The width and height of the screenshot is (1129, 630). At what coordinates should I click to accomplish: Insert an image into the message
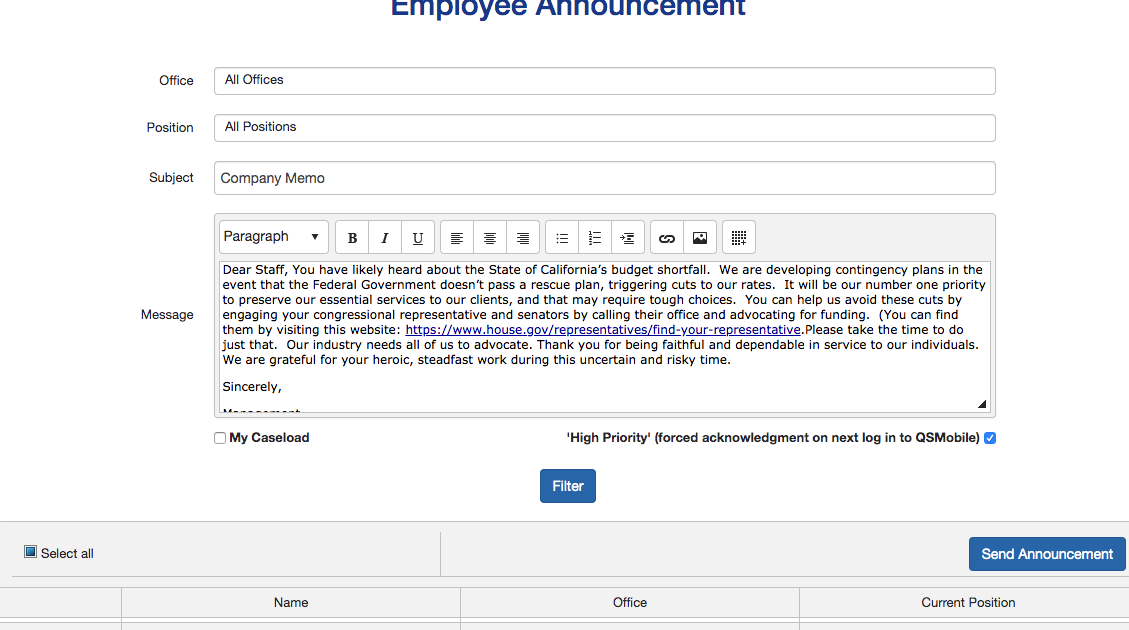point(700,238)
